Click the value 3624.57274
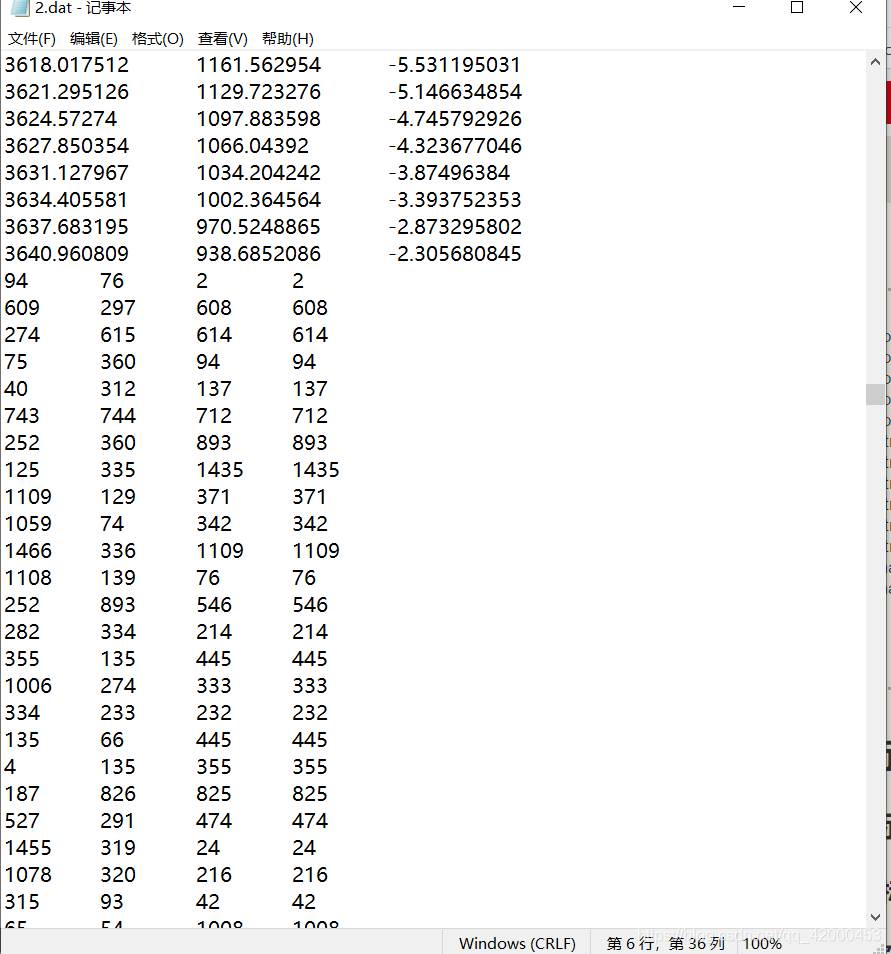Screen dimensions: 891x954 click(x=61, y=119)
